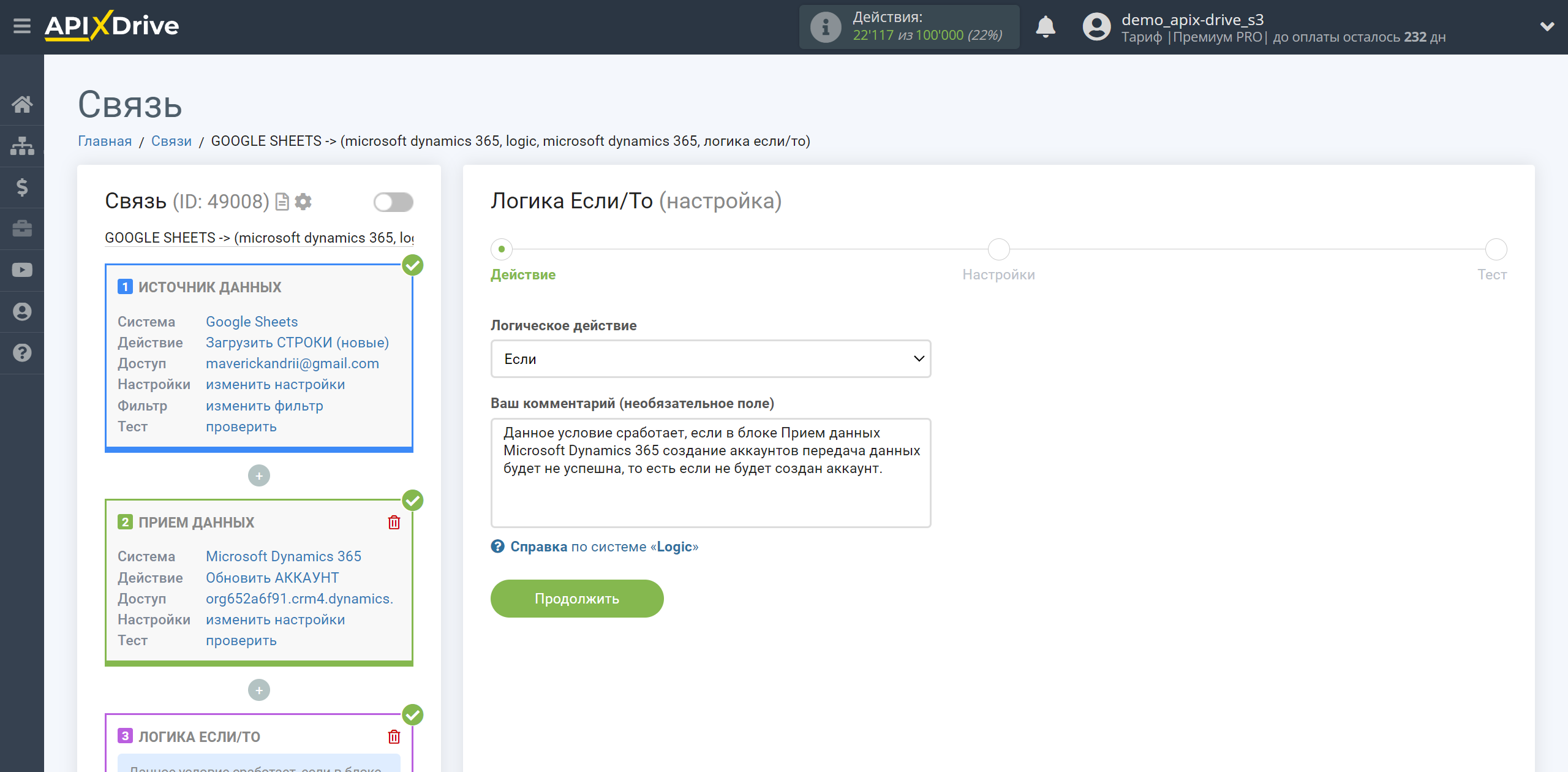Go to Home in the sidebar
This screenshot has width=1568, height=772.
pyautogui.click(x=22, y=105)
